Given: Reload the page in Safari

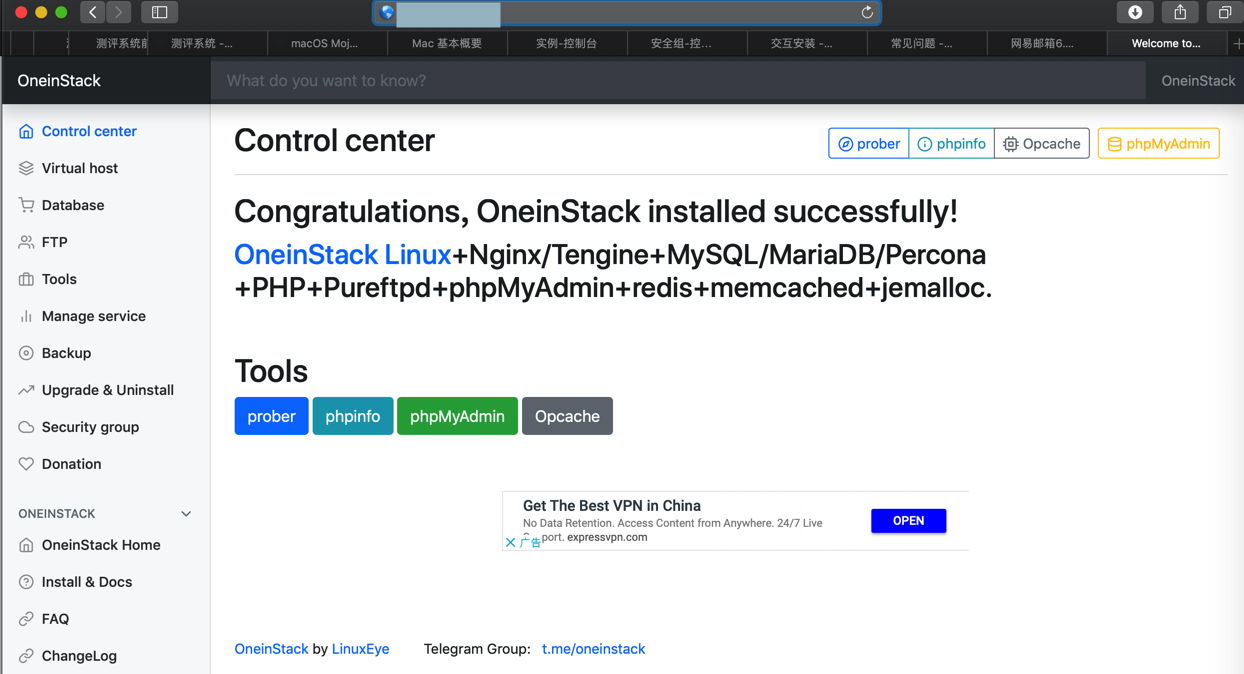Looking at the screenshot, I should (867, 12).
